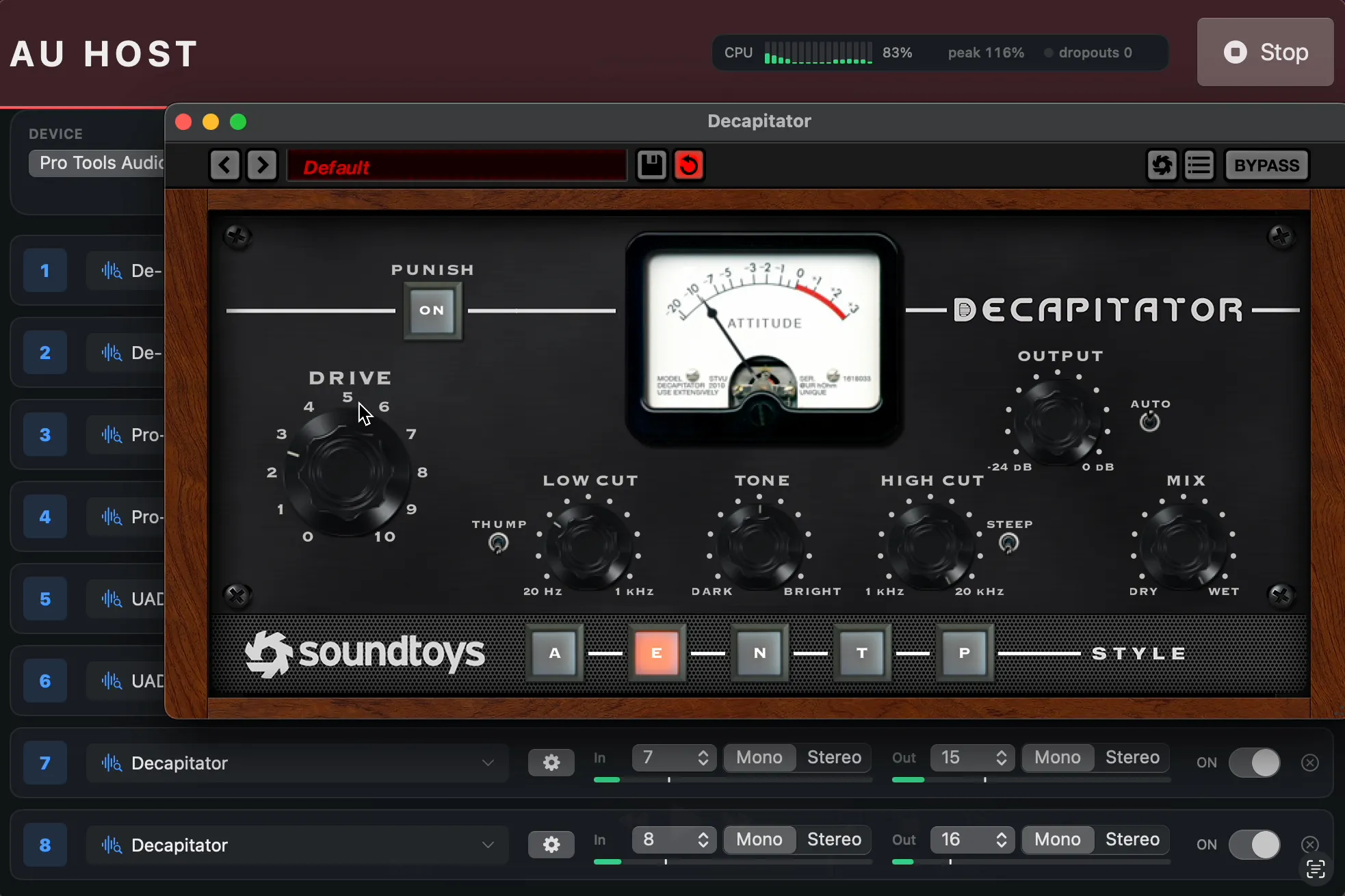Toggle the AUTO output switch
This screenshot has width=1345, height=896.
coord(1150,422)
